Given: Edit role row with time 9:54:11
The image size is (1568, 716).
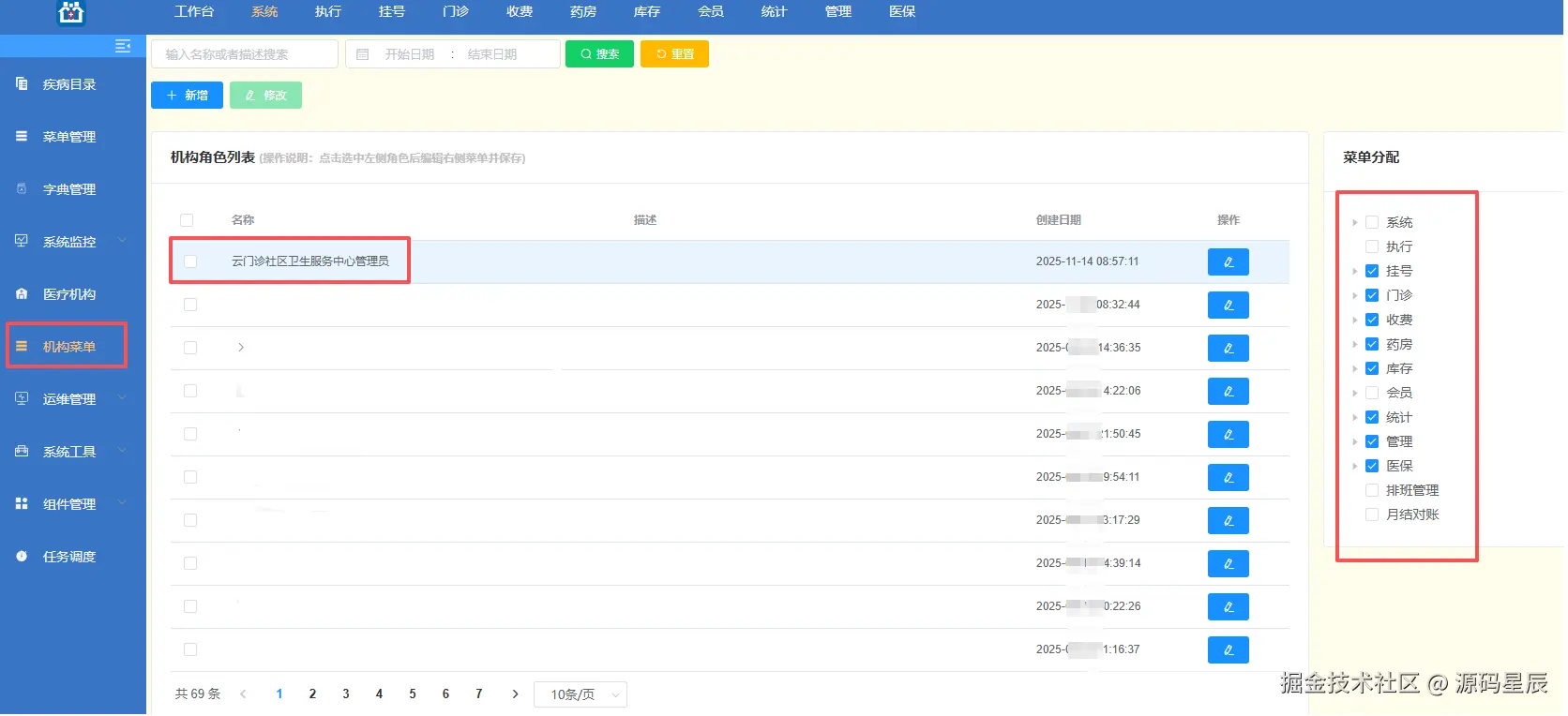Looking at the screenshot, I should (1229, 478).
